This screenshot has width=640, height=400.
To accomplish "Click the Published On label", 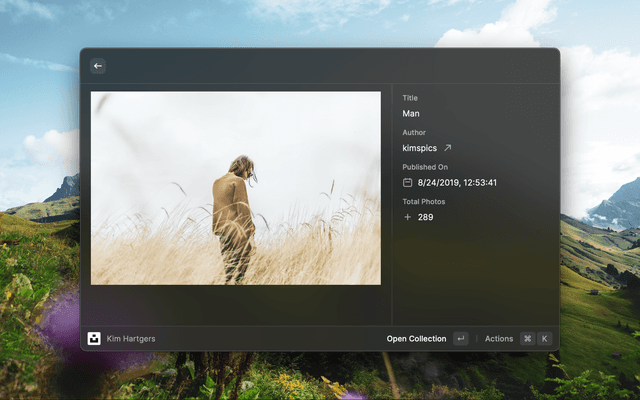I will (x=425, y=167).
